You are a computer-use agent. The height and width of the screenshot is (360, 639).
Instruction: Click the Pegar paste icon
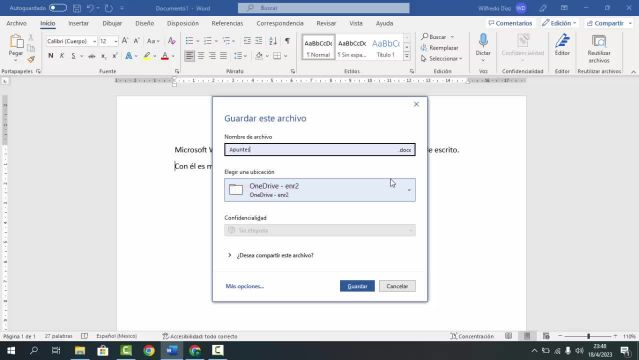(x=16, y=42)
